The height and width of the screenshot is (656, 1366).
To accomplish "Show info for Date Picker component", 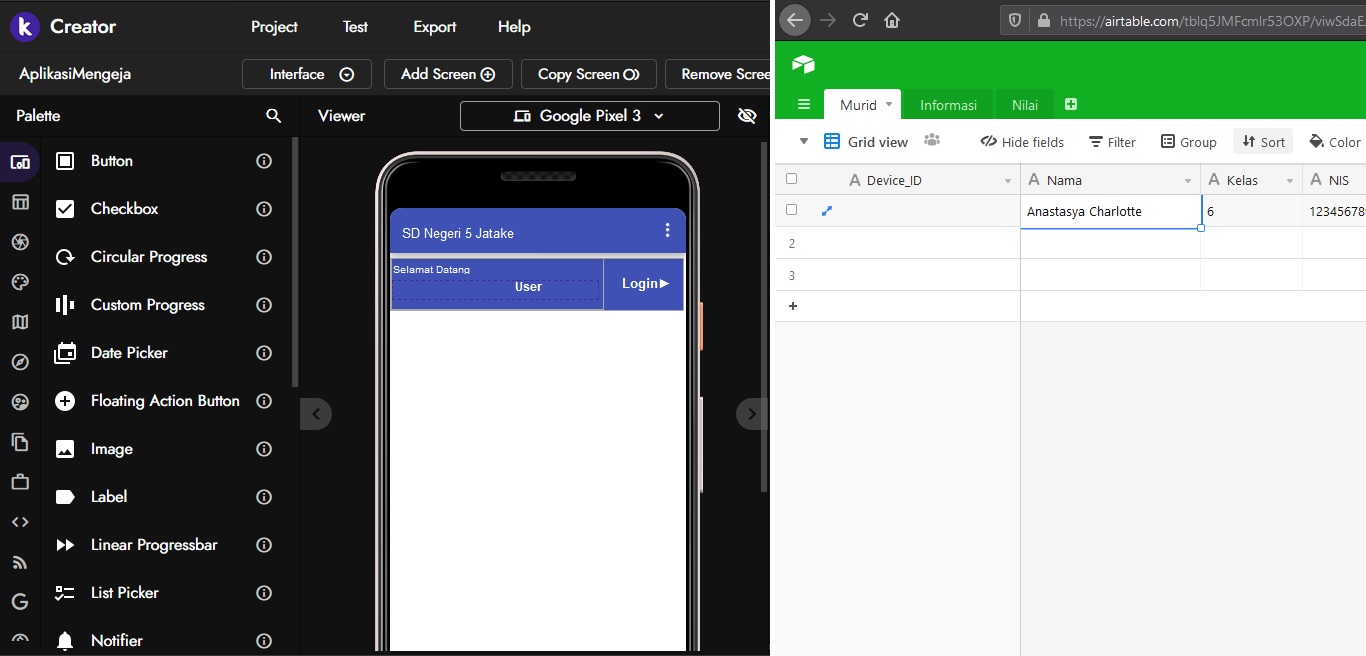I will (264, 353).
